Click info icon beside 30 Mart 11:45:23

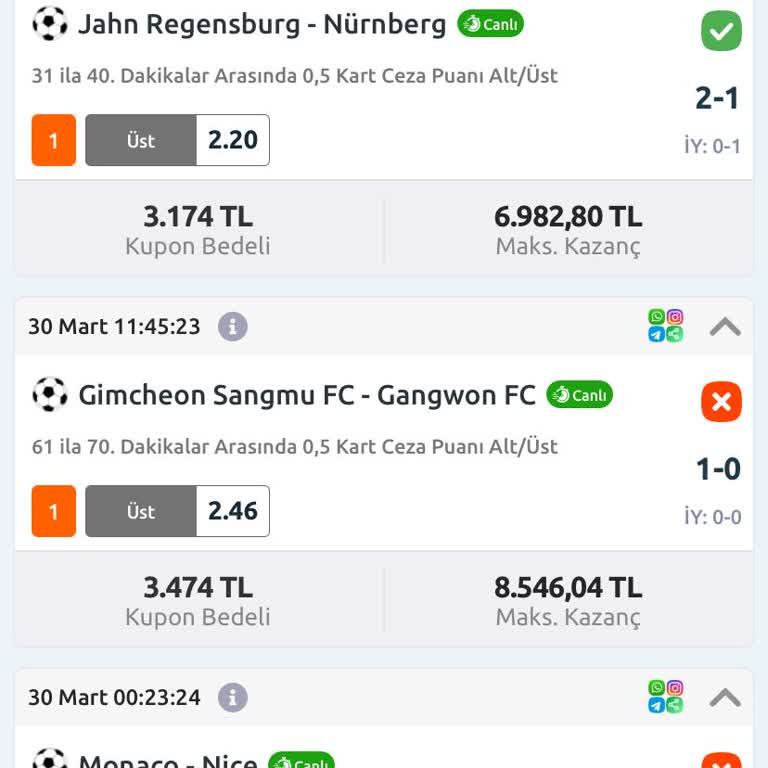tap(233, 326)
